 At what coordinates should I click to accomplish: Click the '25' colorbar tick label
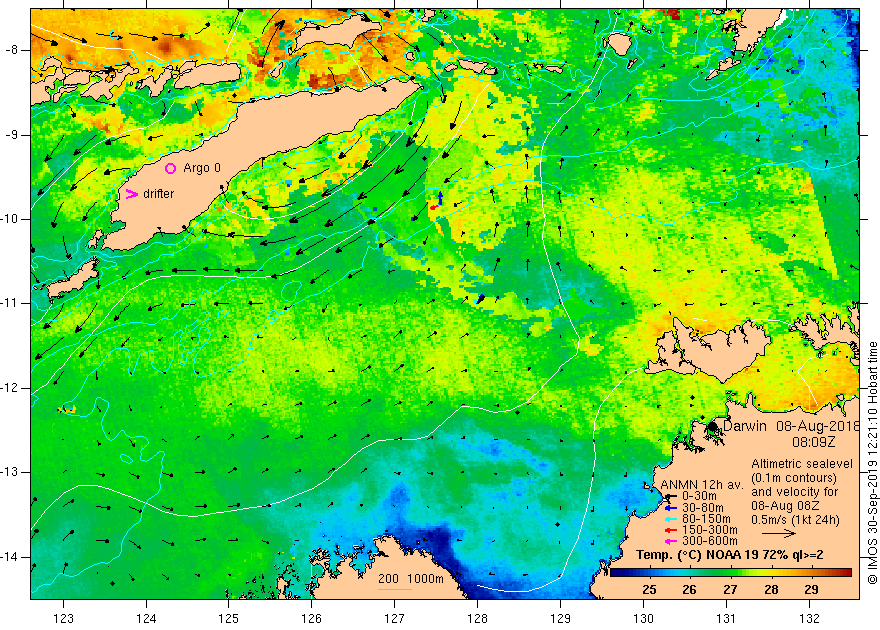coord(649,590)
